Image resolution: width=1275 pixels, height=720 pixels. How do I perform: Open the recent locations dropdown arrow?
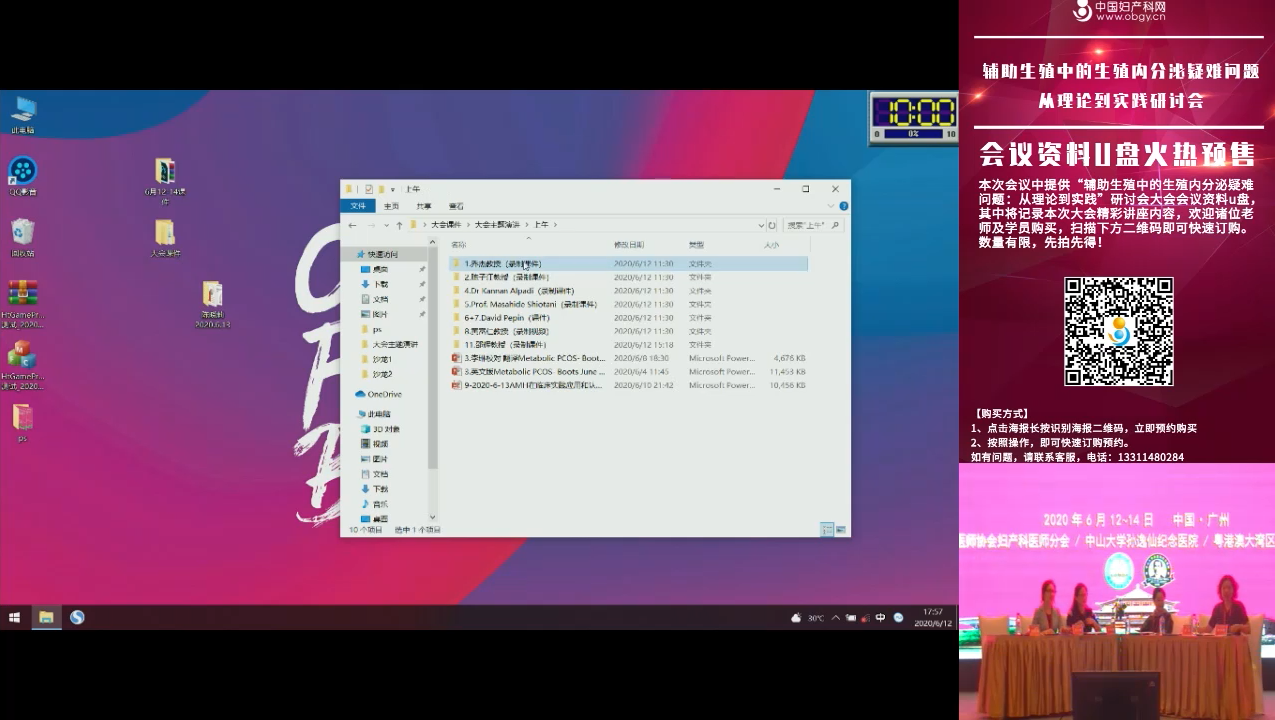[385, 225]
